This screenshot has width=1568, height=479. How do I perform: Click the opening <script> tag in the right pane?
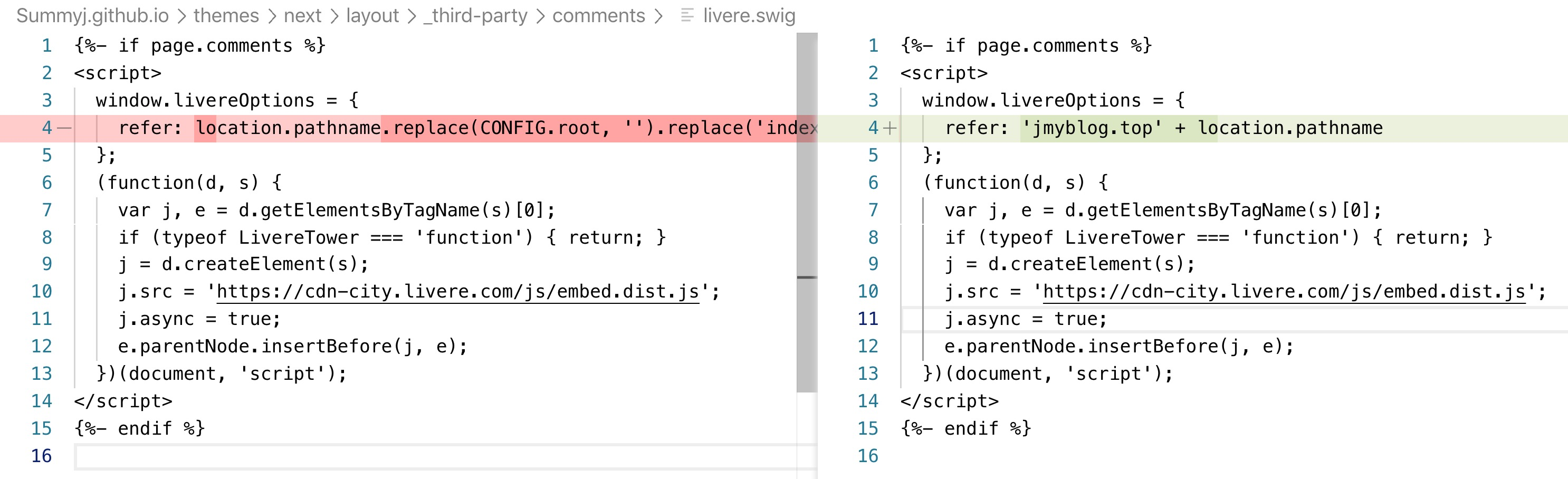[x=944, y=73]
